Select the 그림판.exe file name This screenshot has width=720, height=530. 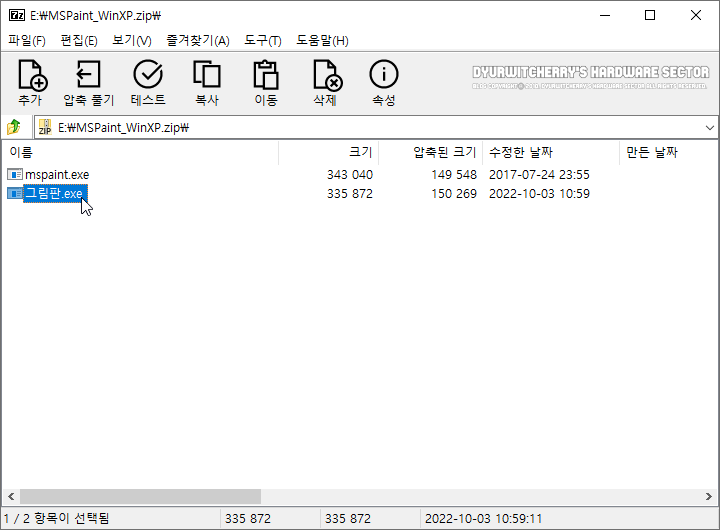[x=55, y=193]
